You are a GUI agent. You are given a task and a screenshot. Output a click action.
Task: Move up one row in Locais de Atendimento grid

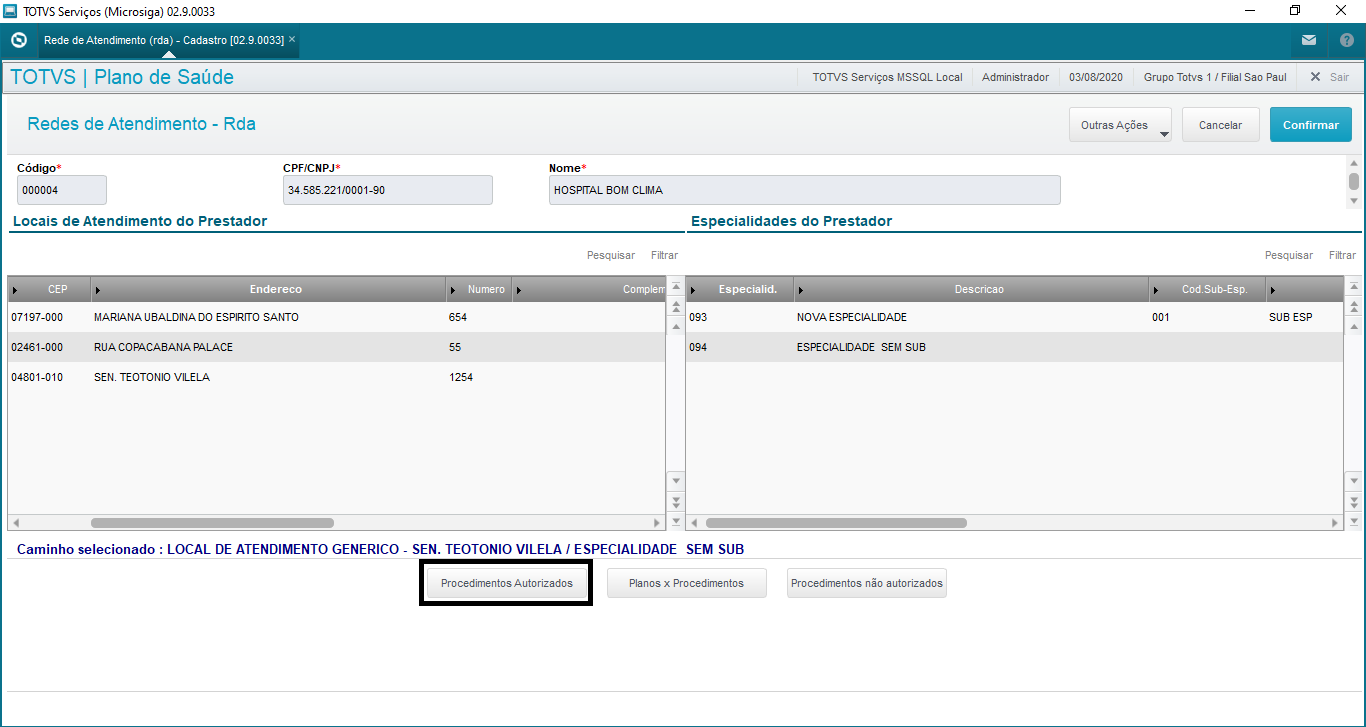[675, 325]
